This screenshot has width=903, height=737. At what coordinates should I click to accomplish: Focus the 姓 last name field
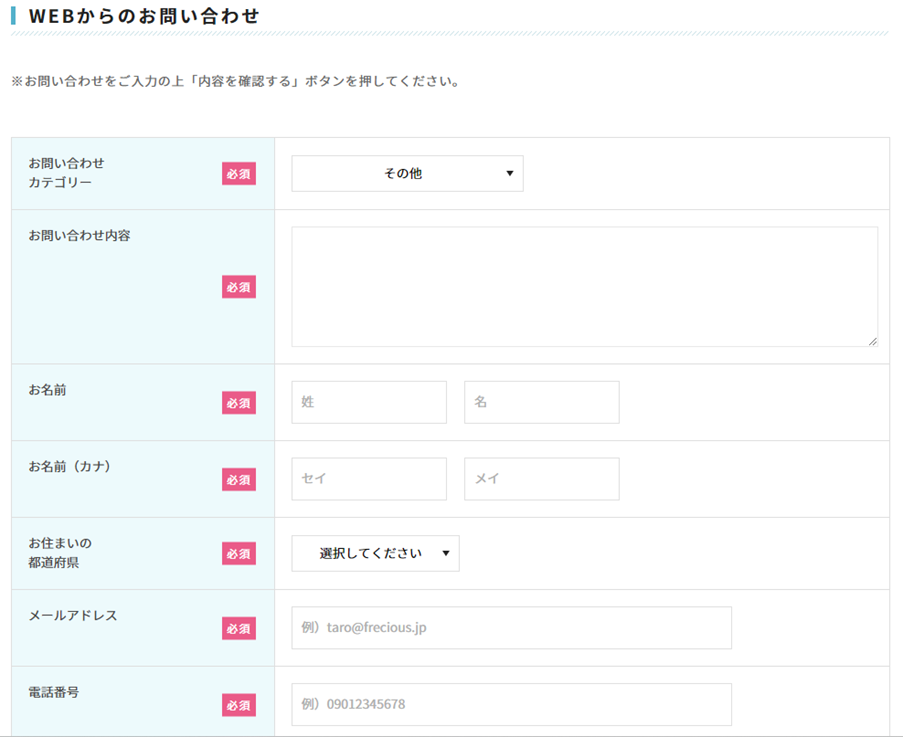click(x=369, y=402)
